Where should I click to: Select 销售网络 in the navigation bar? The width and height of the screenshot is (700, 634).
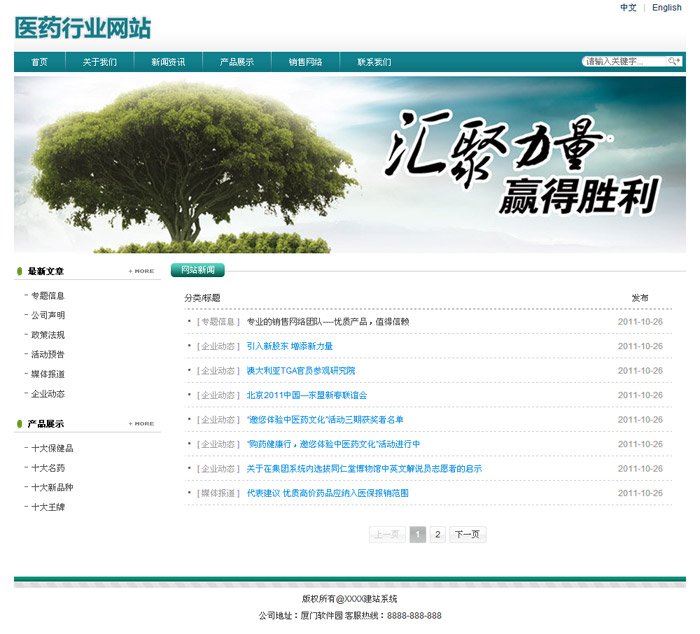[x=305, y=62]
